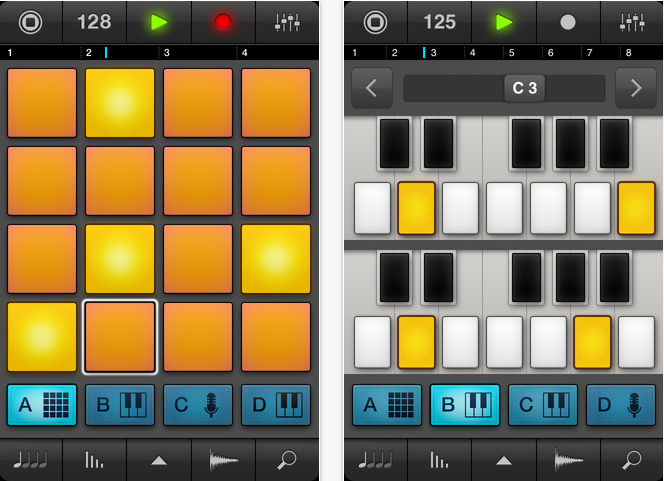
Task: Open note repeat icon in left screen
Action: click(30, 460)
